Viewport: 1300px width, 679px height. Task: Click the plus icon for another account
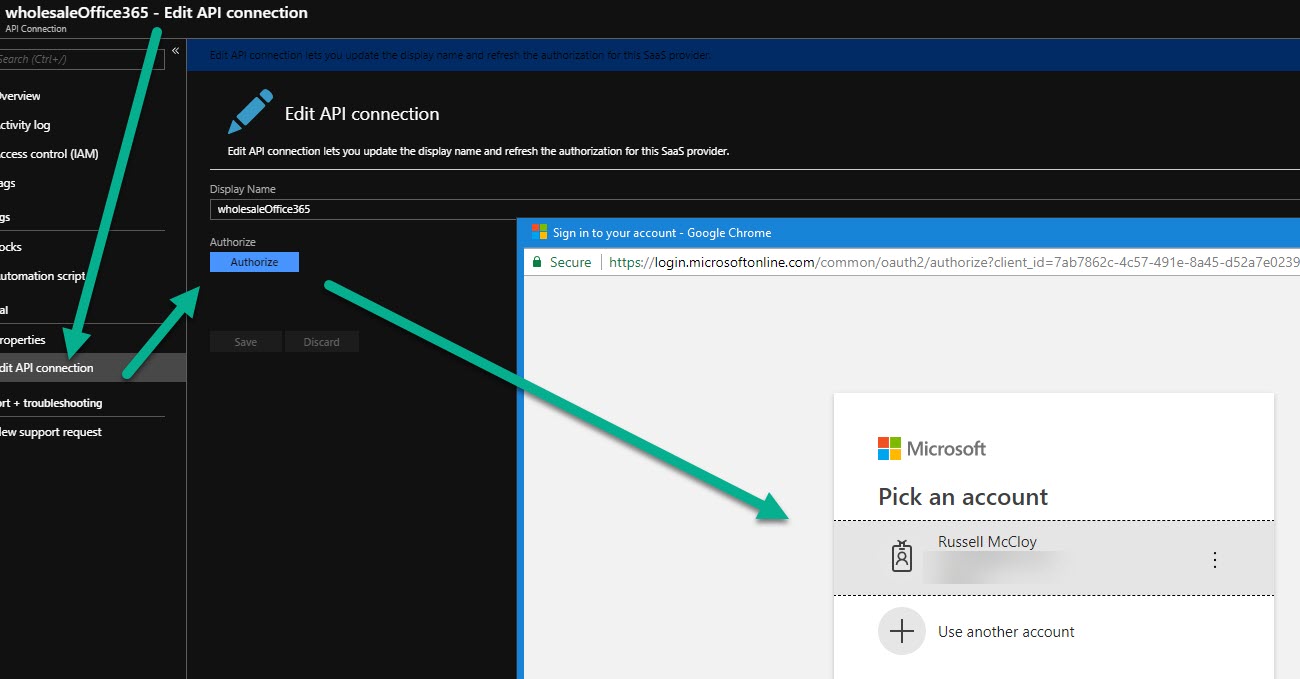[902, 632]
